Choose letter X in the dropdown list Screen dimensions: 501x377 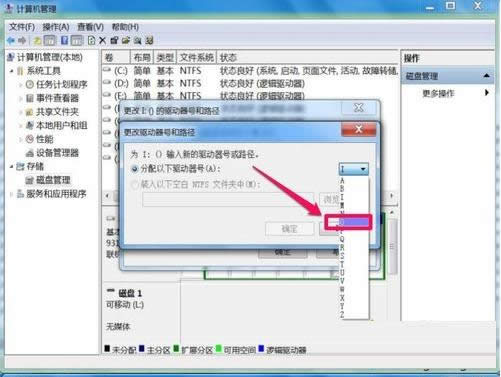tap(354, 297)
